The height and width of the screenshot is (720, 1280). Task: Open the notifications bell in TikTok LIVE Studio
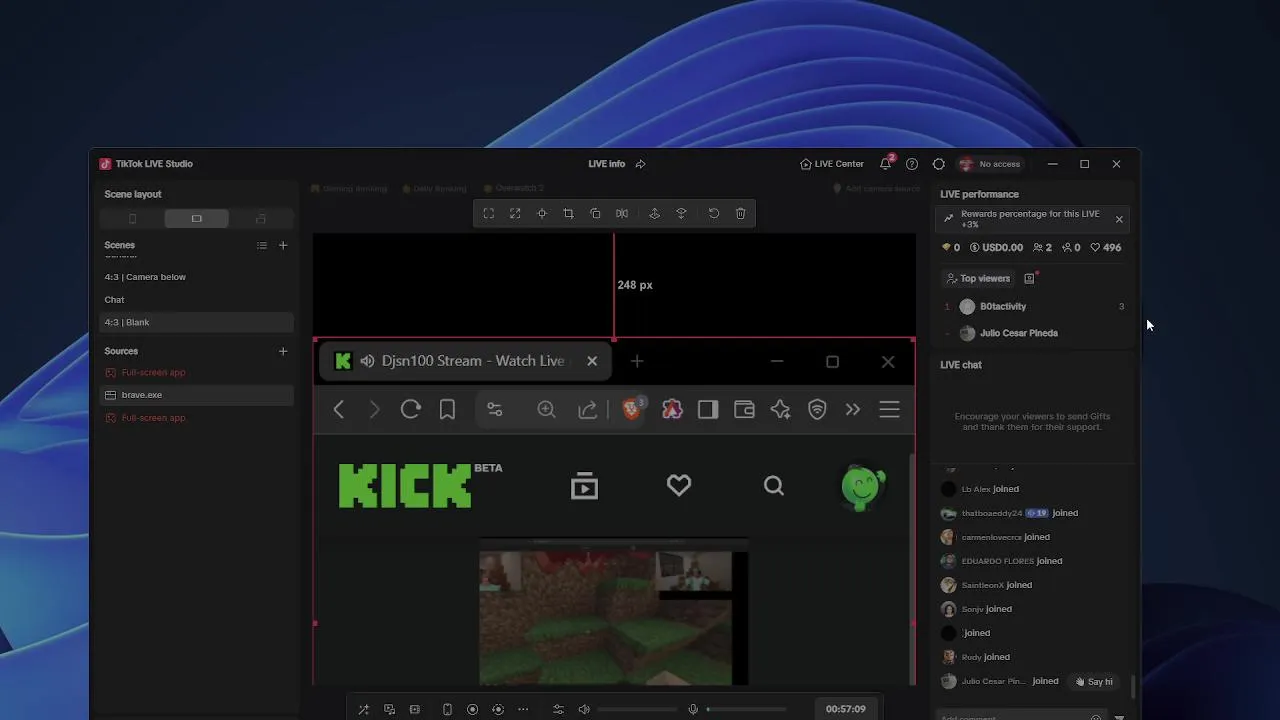pos(886,164)
